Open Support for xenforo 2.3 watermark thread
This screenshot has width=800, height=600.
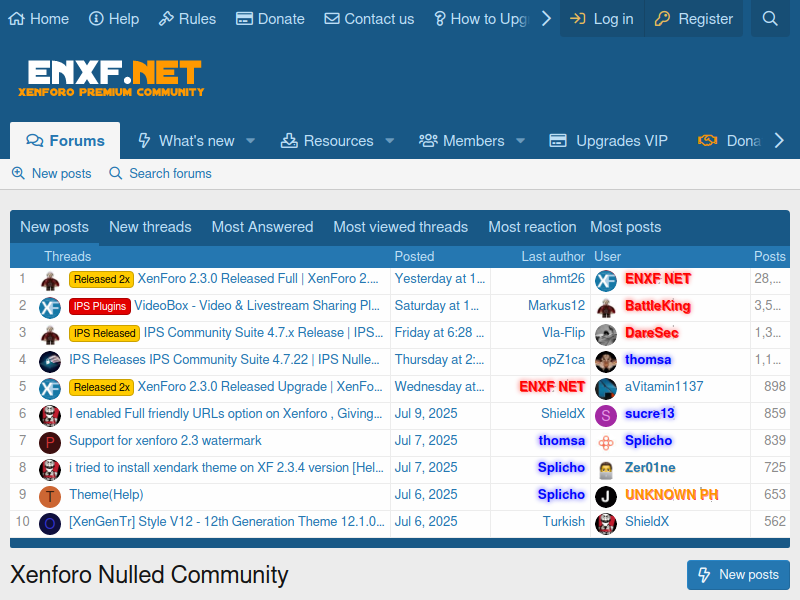pos(165,441)
